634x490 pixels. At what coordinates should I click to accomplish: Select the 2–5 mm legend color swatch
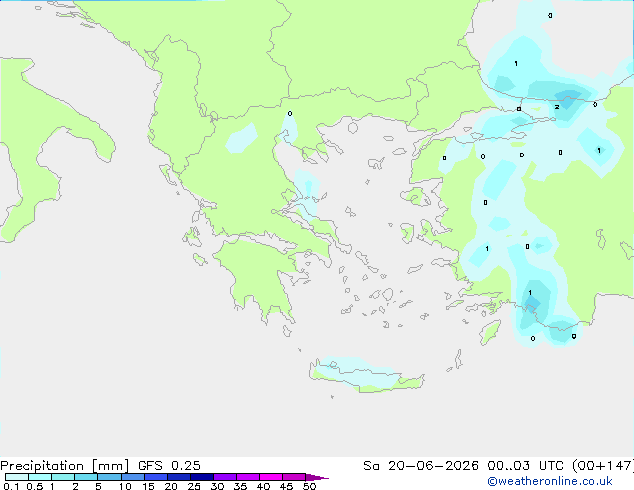coord(86,477)
